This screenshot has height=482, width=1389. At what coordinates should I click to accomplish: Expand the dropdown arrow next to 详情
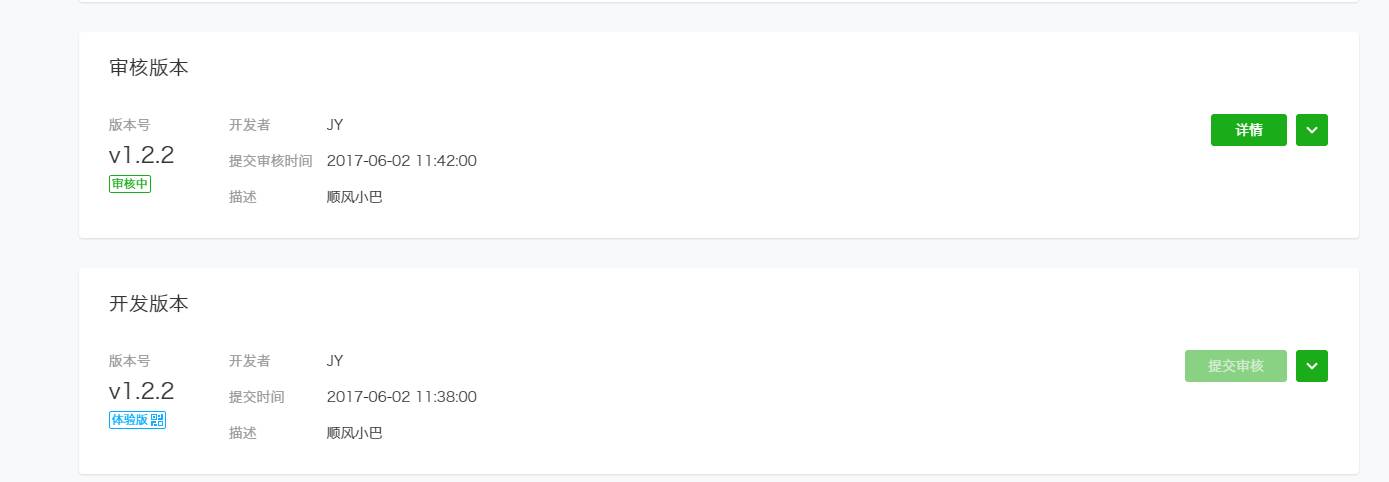1311,130
